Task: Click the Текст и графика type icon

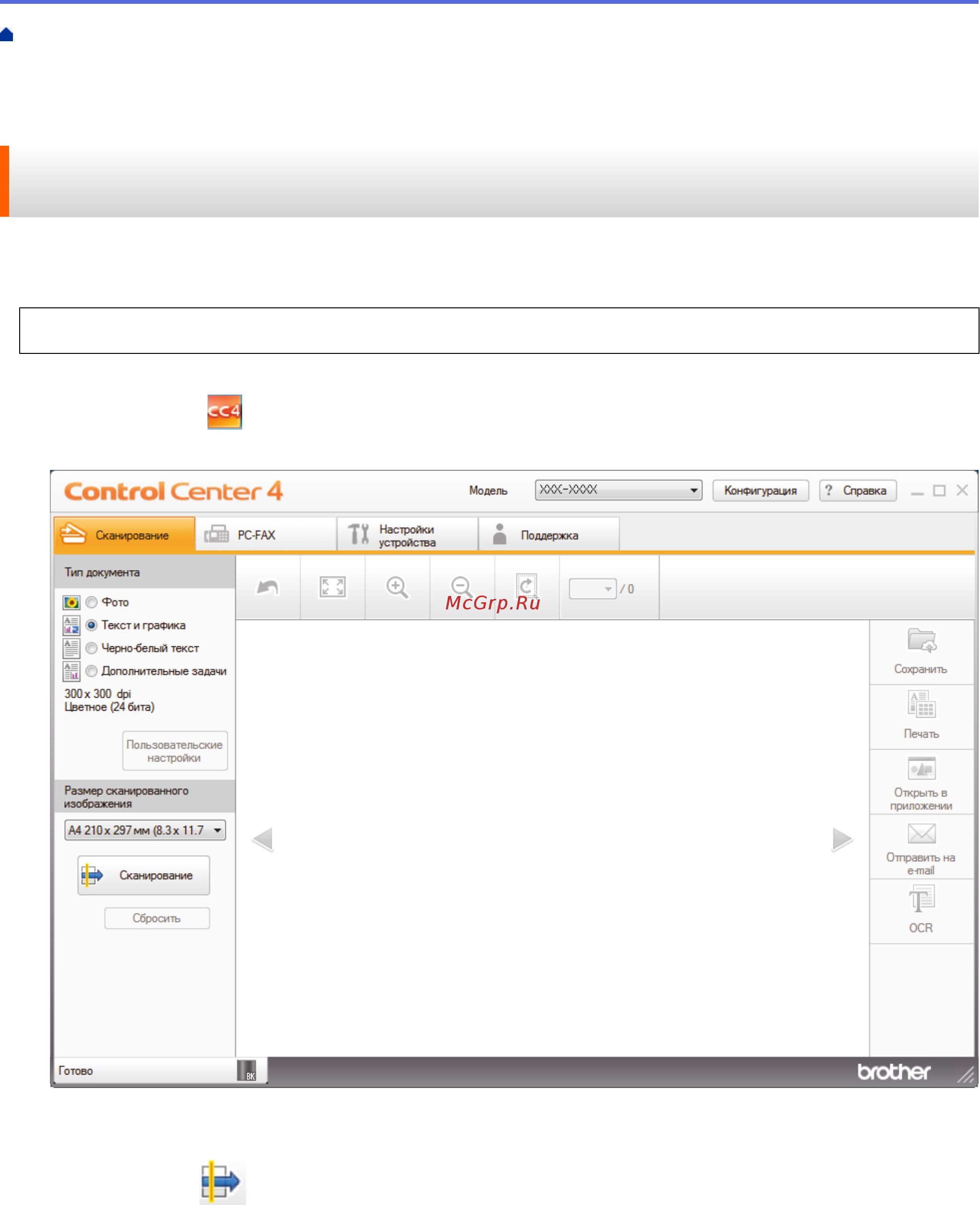Action: point(71,625)
